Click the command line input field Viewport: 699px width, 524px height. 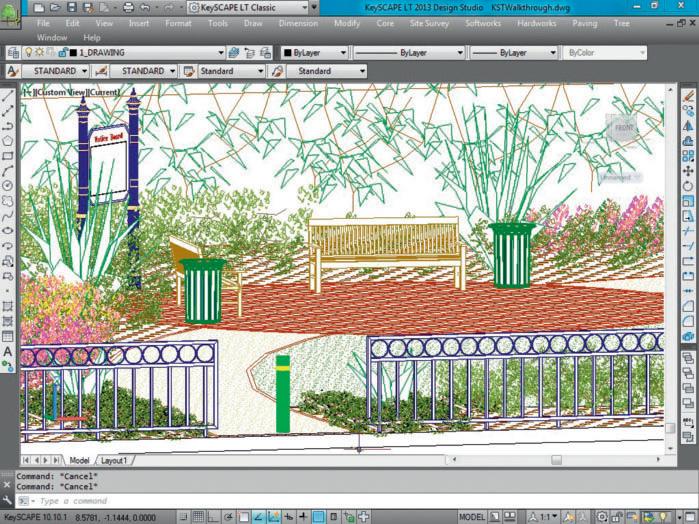(357, 501)
